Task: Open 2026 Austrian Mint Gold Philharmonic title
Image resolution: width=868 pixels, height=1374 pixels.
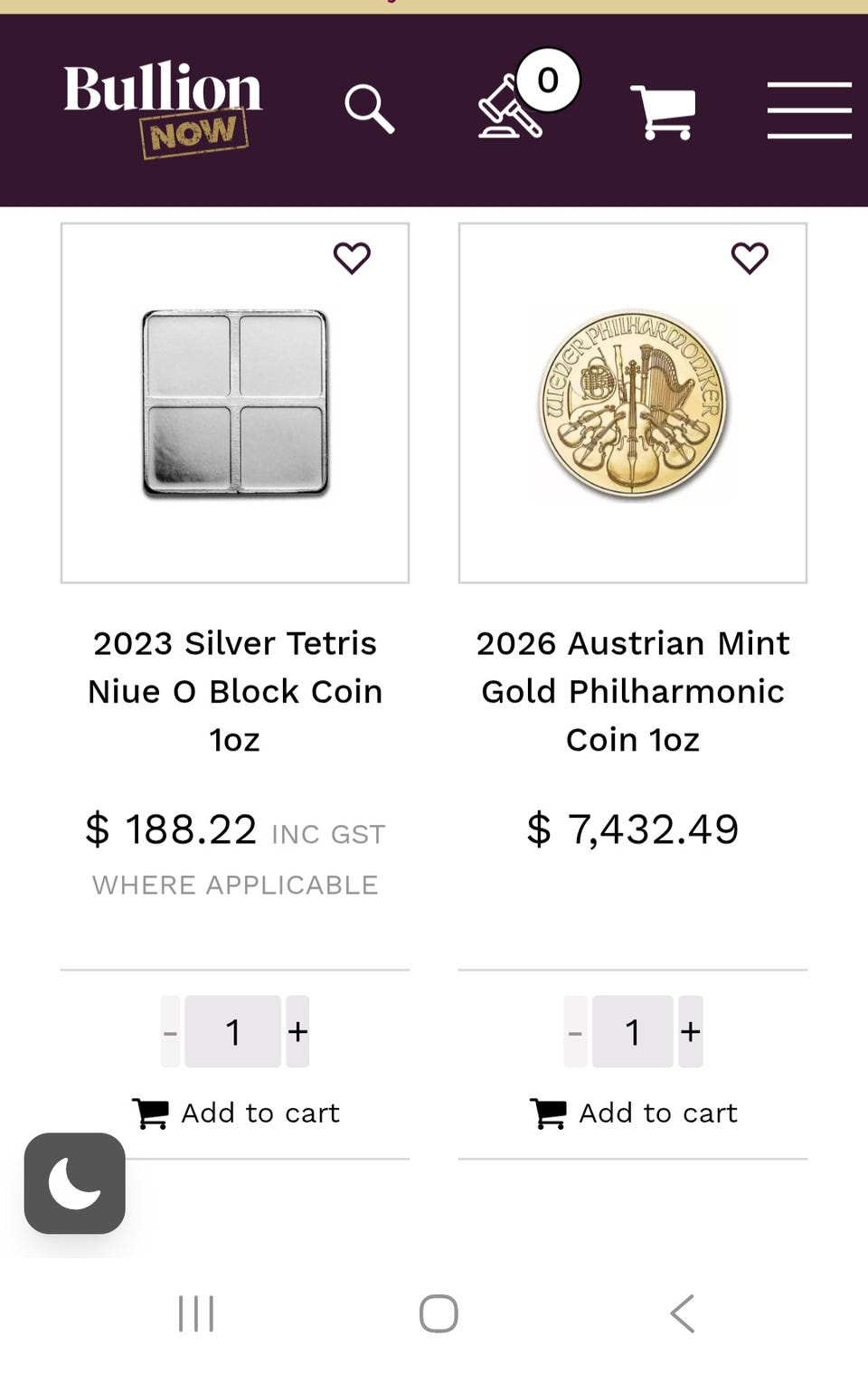Action: [x=633, y=691]
